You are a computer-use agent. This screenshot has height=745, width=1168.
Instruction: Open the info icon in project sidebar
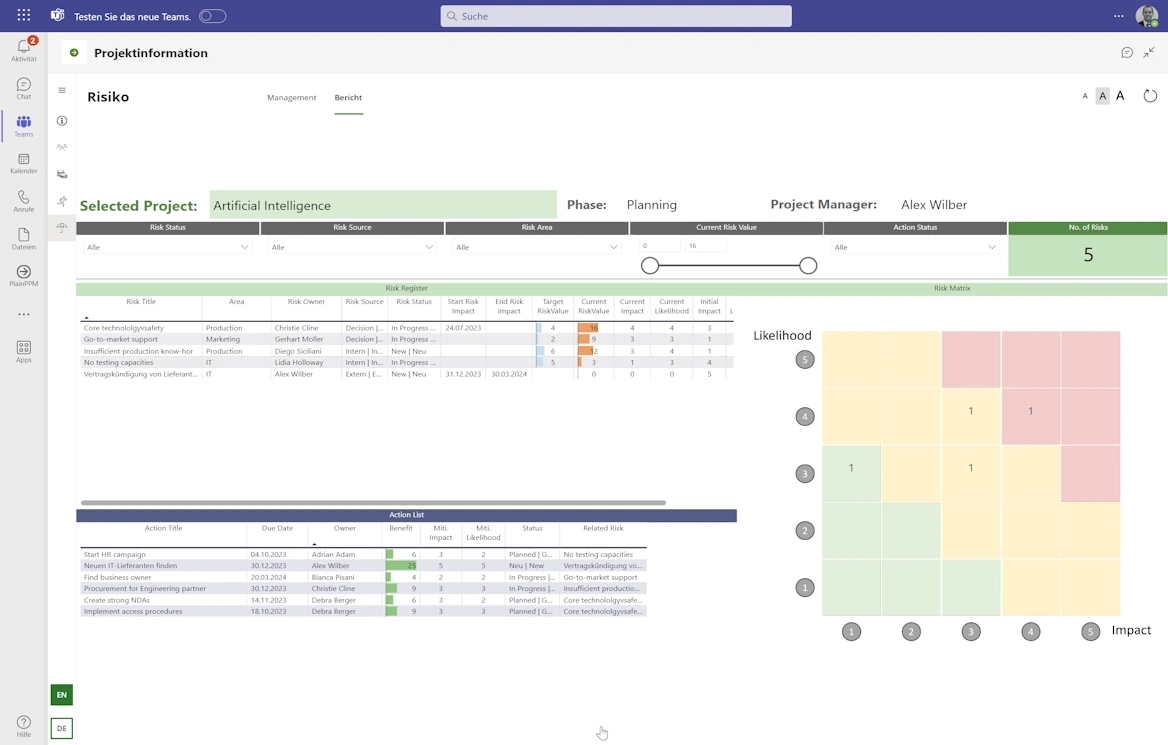tap(62, 121)
